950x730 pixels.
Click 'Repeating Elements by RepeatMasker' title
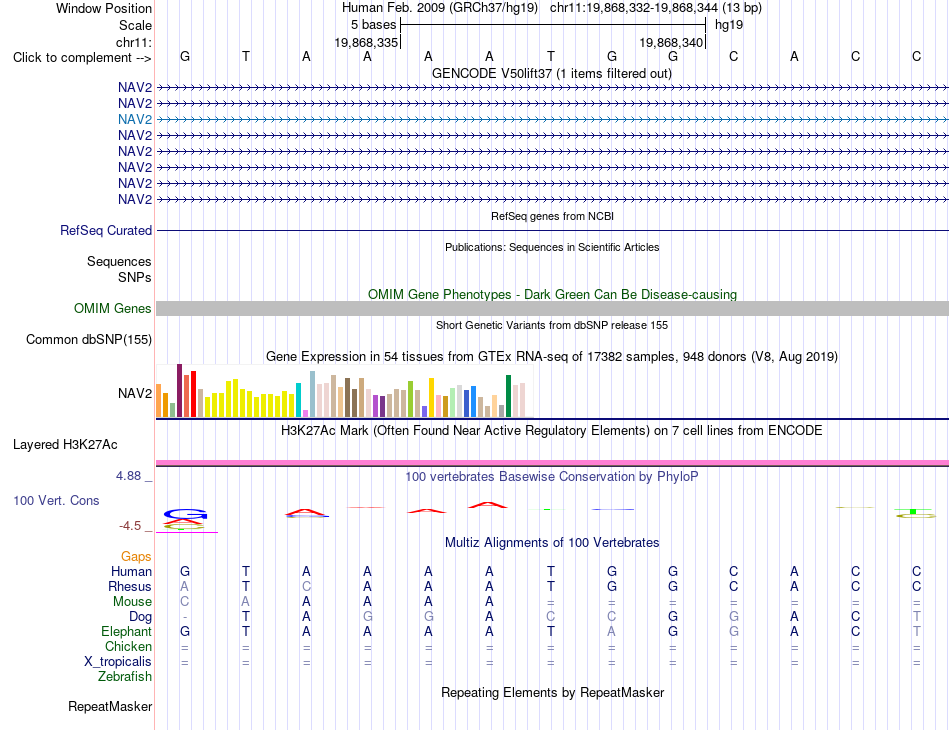click(552, 692)
